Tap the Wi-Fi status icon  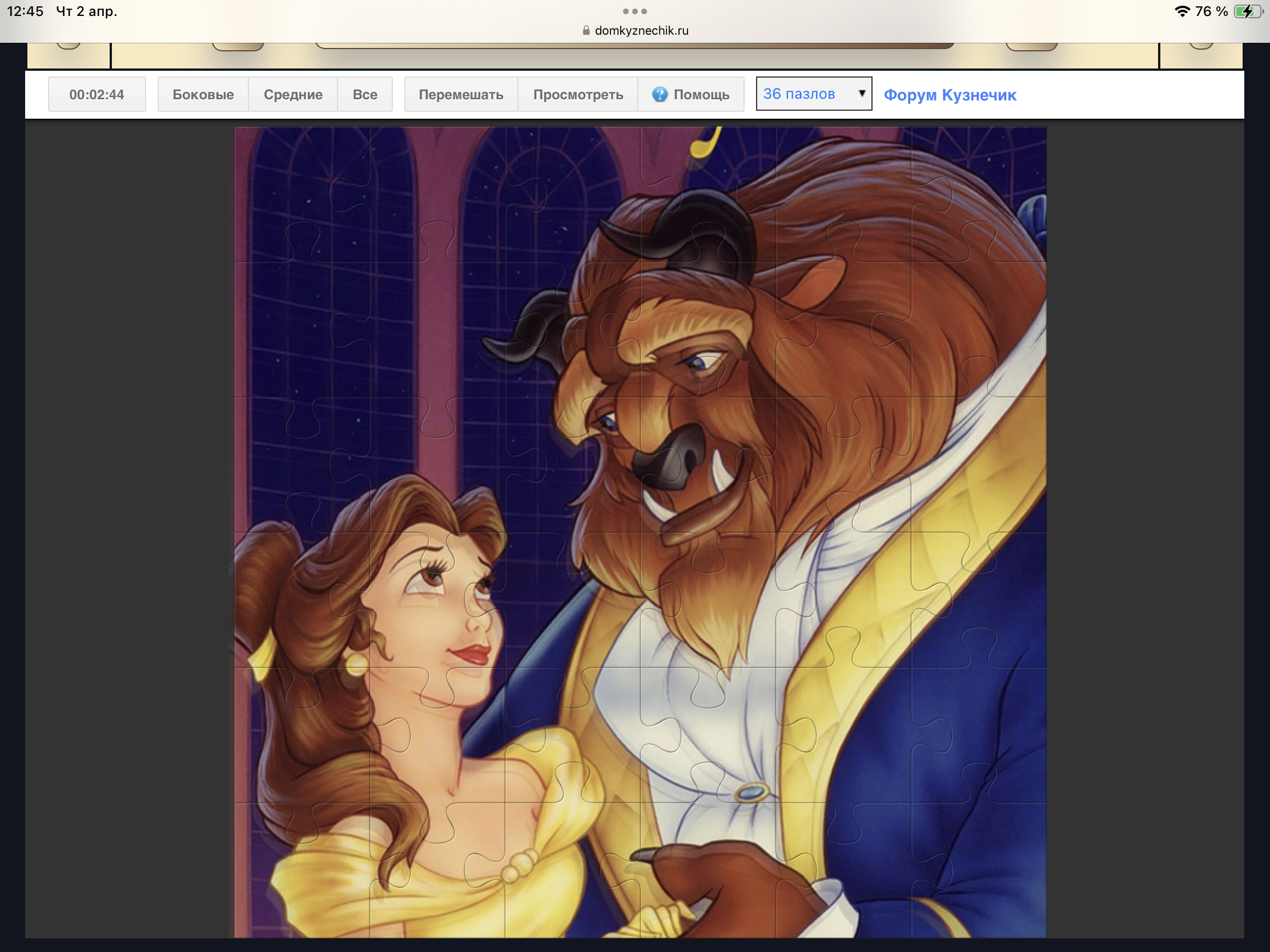[1181, 11]
